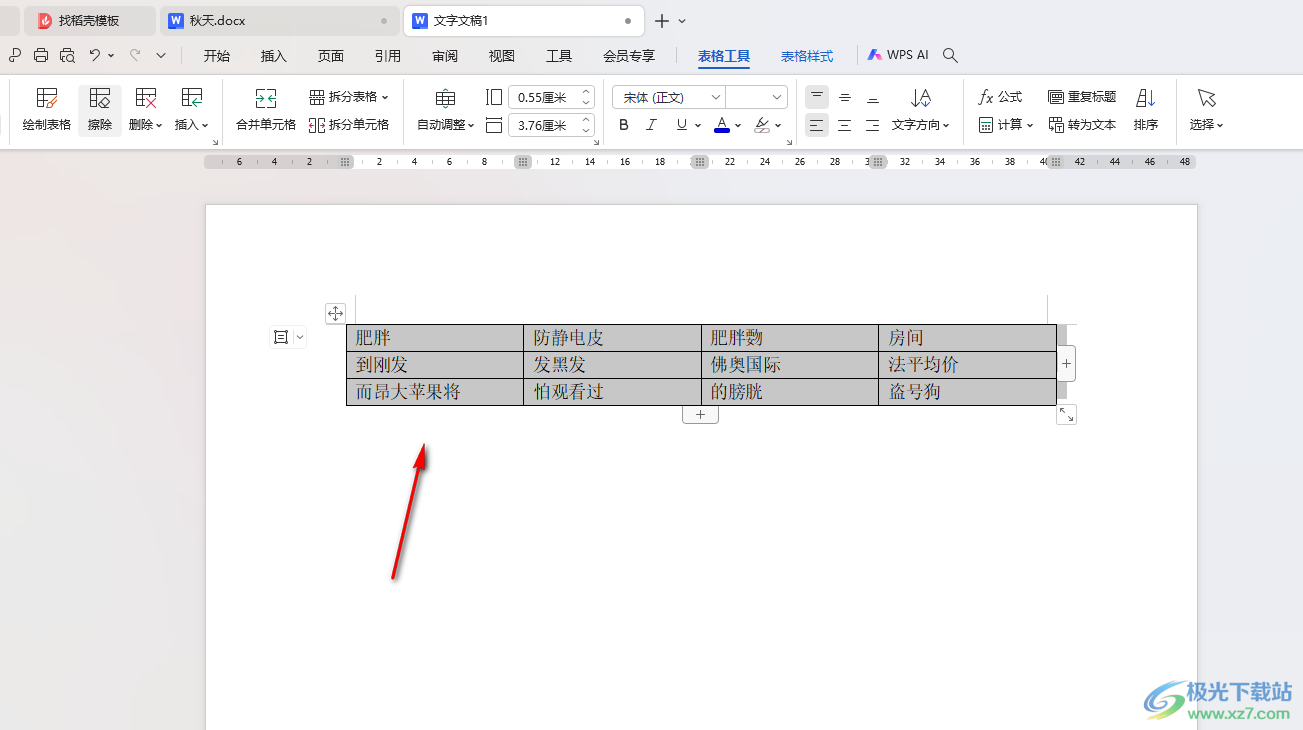Click the undo arrow icon
The image size is (1303, 730).
coord(95,56)
